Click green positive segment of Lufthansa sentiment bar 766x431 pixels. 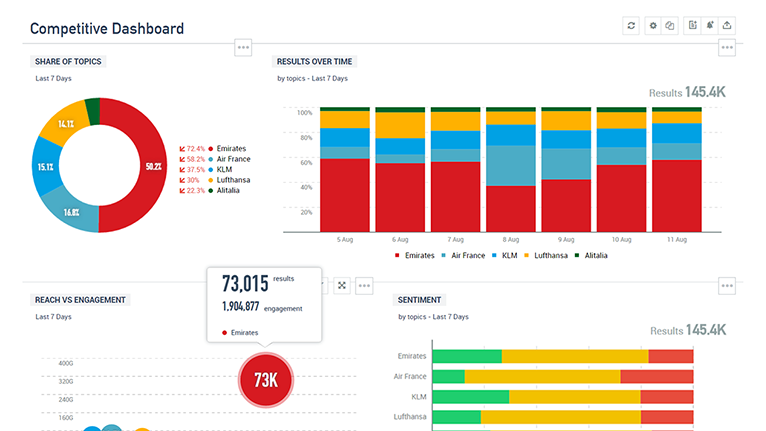[457, 417]
